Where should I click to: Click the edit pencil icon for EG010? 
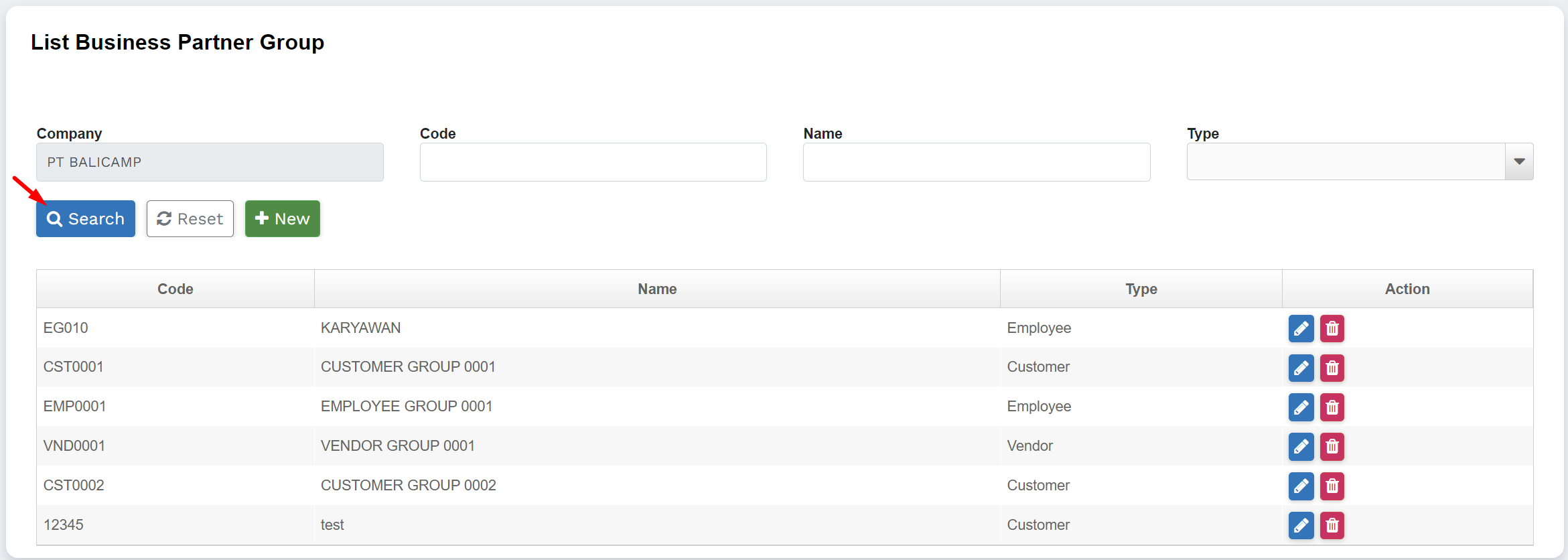coord(1301,328)
